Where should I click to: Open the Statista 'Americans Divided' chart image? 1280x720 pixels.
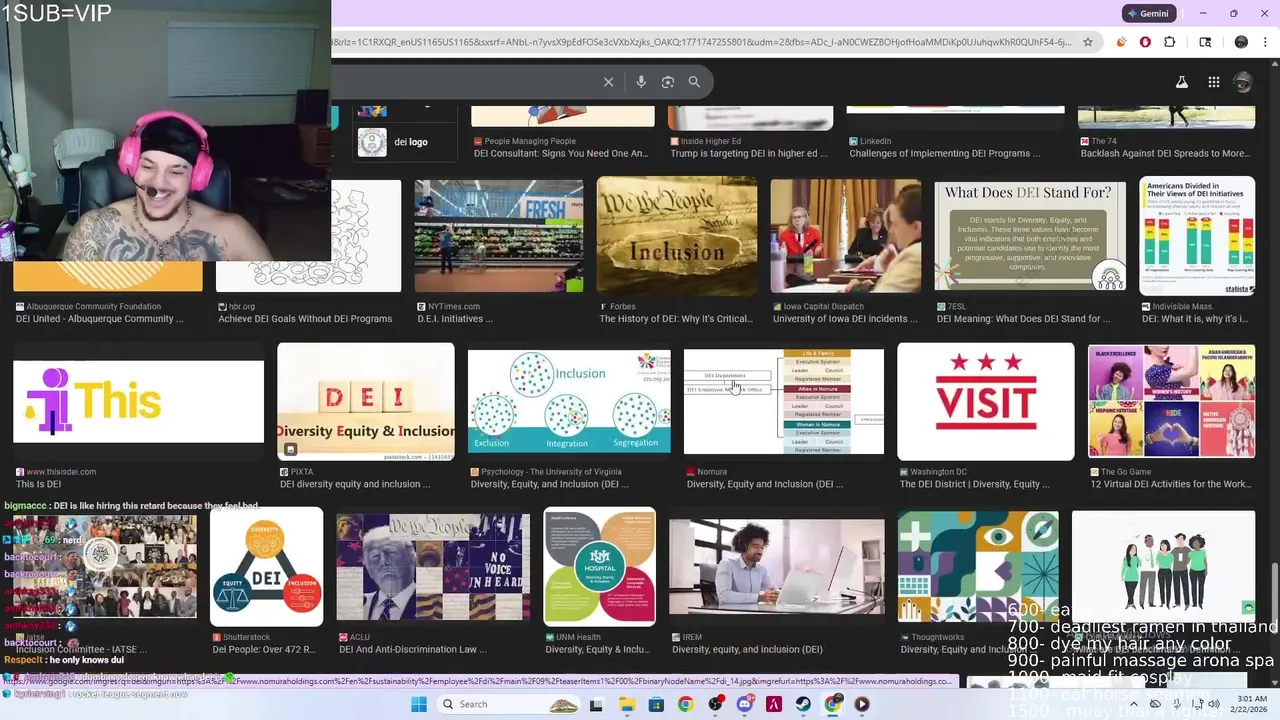[1197, 236]
